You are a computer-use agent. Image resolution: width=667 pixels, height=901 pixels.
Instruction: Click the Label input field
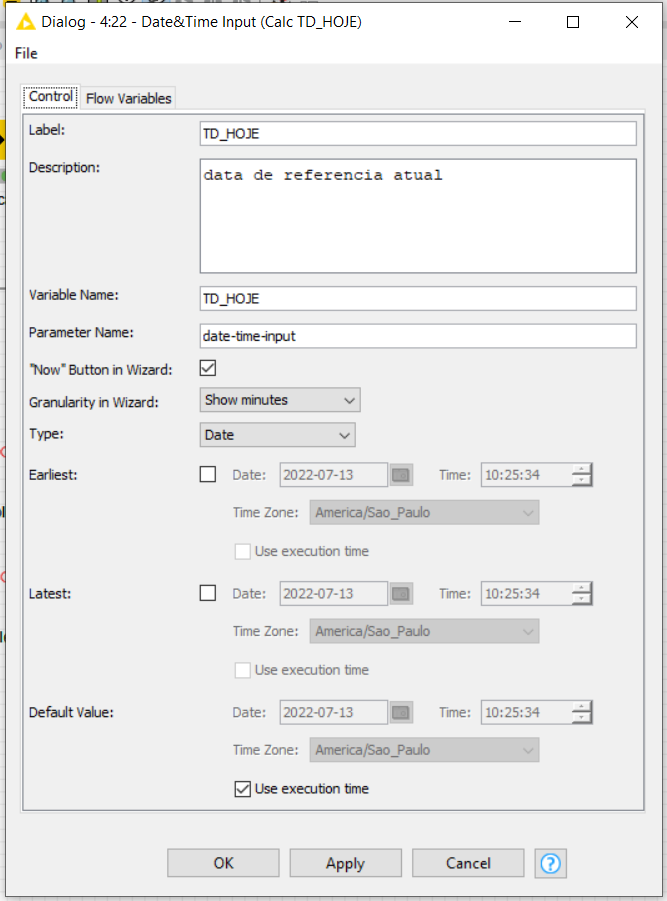tap(418, 134)
